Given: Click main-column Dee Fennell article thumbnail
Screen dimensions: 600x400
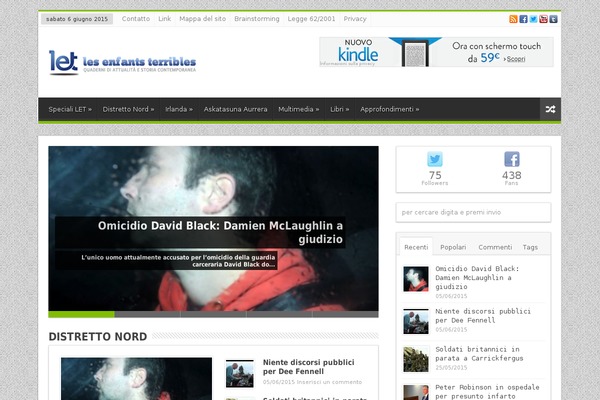Looking at the screenshot, I should pyautogui.click(x=240, y=374).
